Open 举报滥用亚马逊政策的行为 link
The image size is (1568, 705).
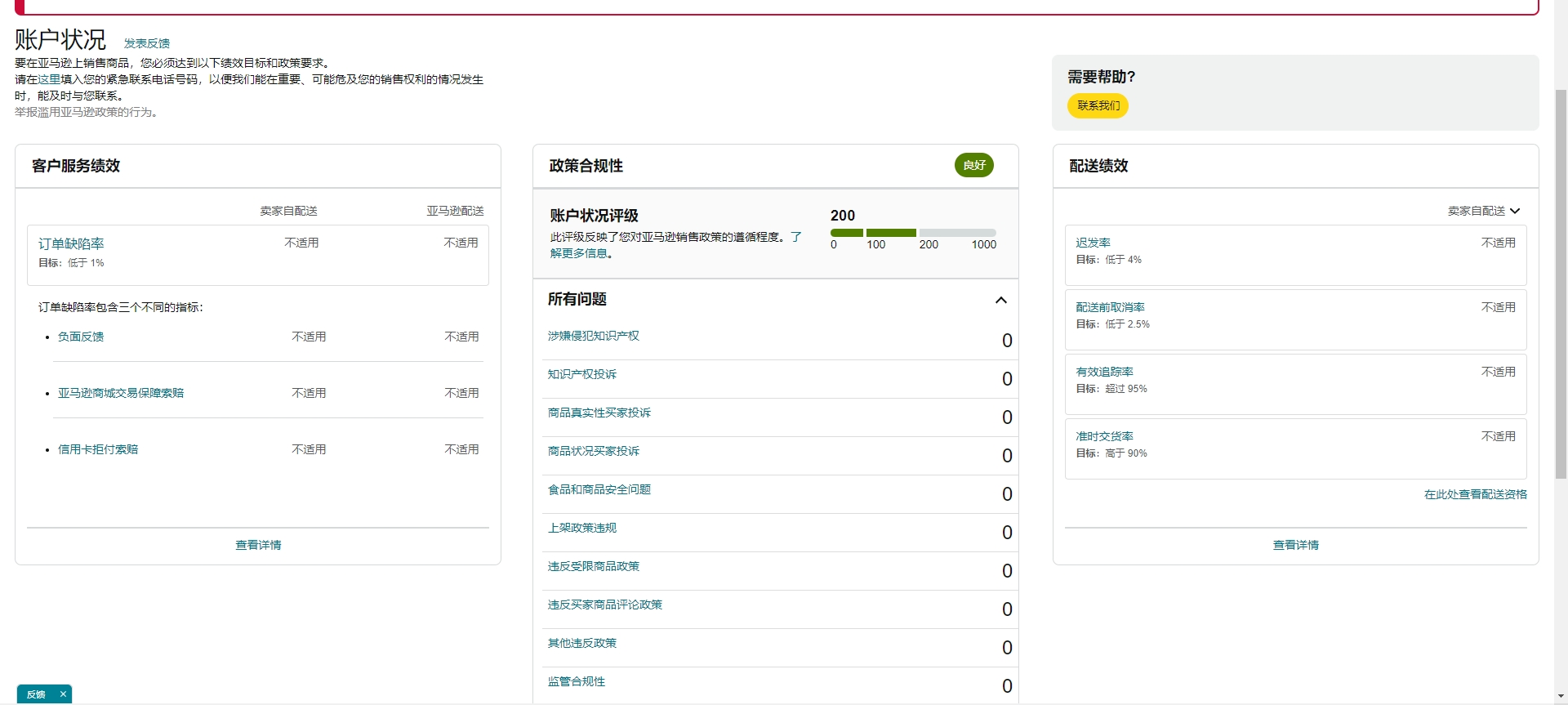click(x=86, y=112)
